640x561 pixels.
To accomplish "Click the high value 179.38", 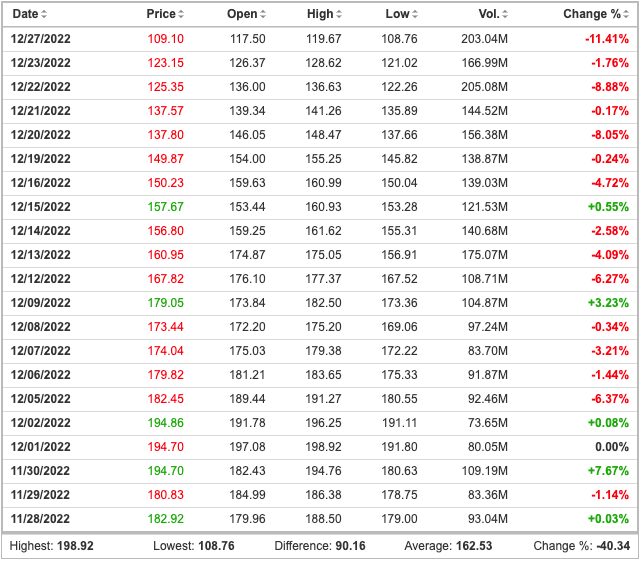I will (323, 351).
